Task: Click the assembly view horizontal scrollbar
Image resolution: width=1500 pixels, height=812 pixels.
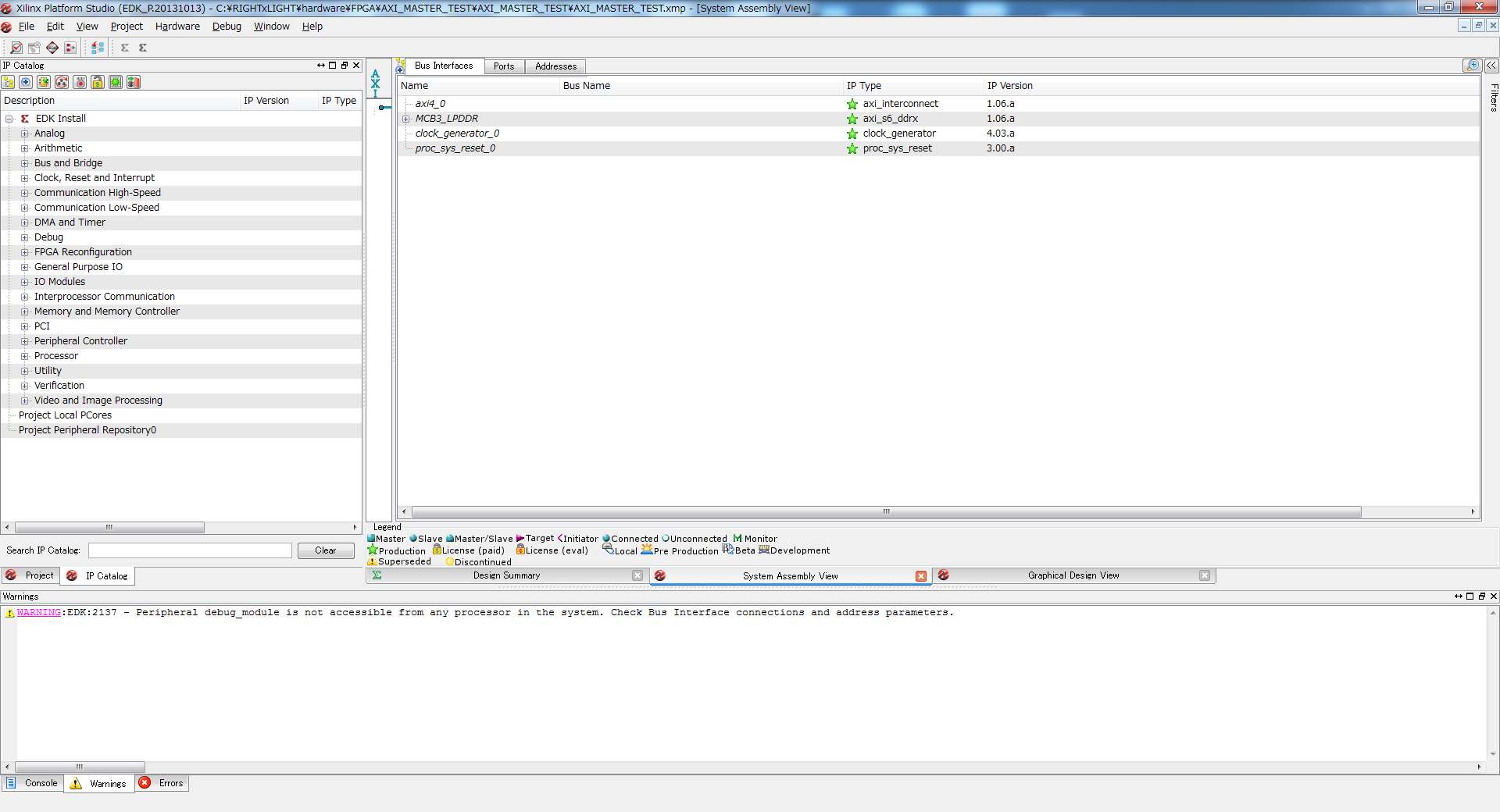Action: [x=887, y=512]
